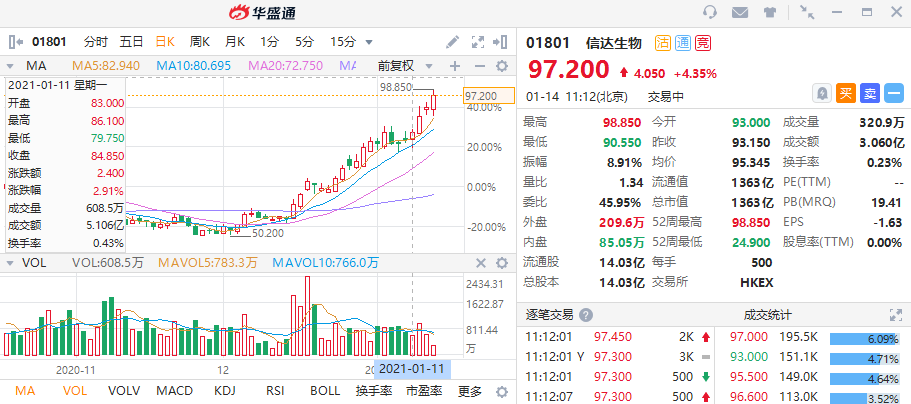Select the pencil drawing tool
Viewport: 911px width, 404px height.
[x=452, y=42]
